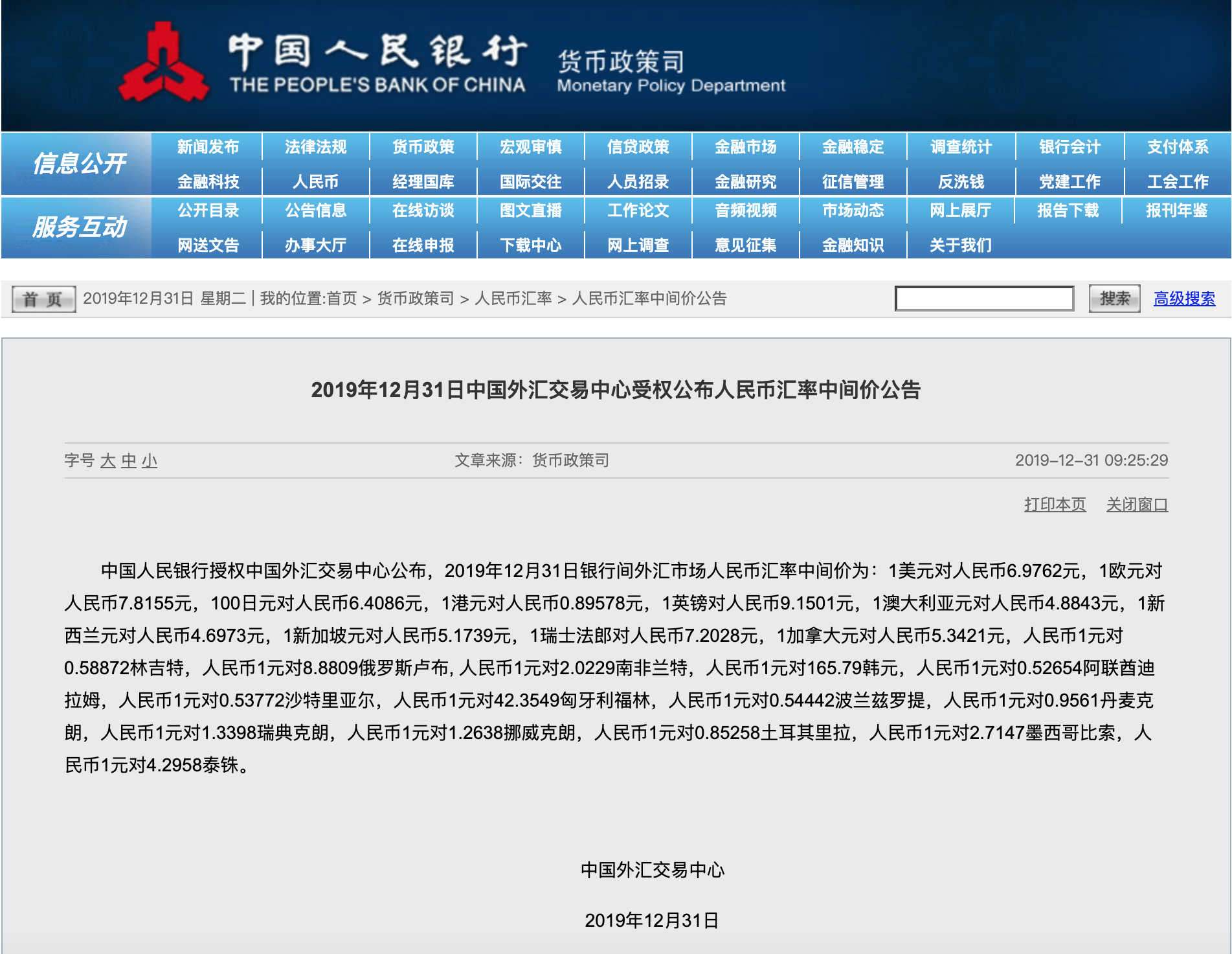Viewport: 1232px width, 954px height.
Task: Open 网上调查 menu item
Action: pos(638,245)
